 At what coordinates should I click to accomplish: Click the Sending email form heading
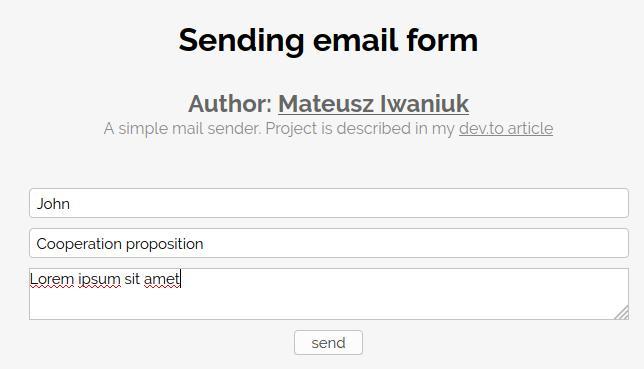pyautogui.click(x=328, y=40)
